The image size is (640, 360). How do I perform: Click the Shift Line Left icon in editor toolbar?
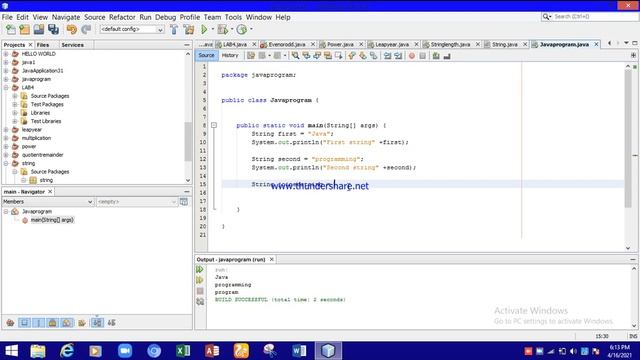(387, 56)
